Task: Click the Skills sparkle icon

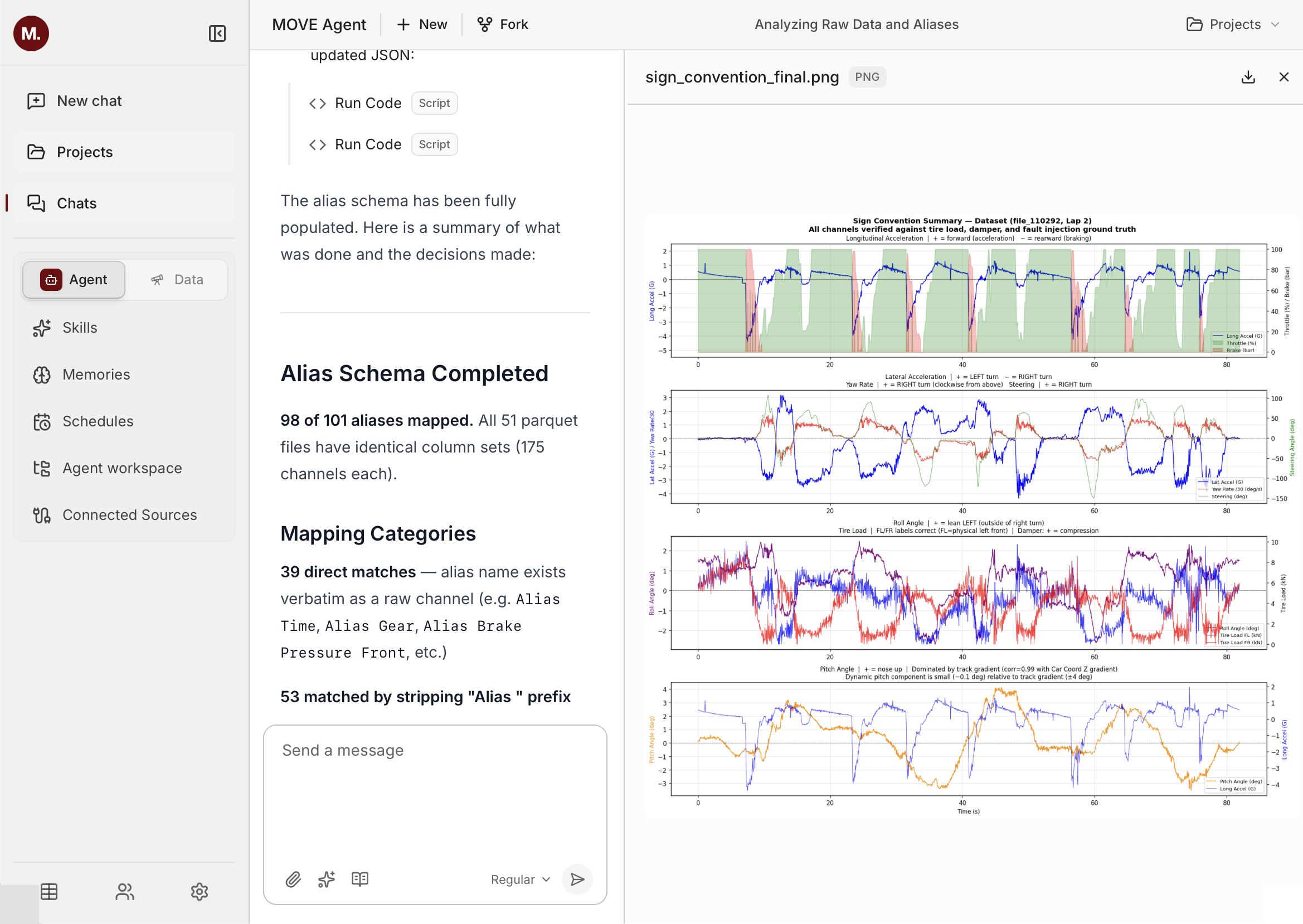Action: [42, 328]
